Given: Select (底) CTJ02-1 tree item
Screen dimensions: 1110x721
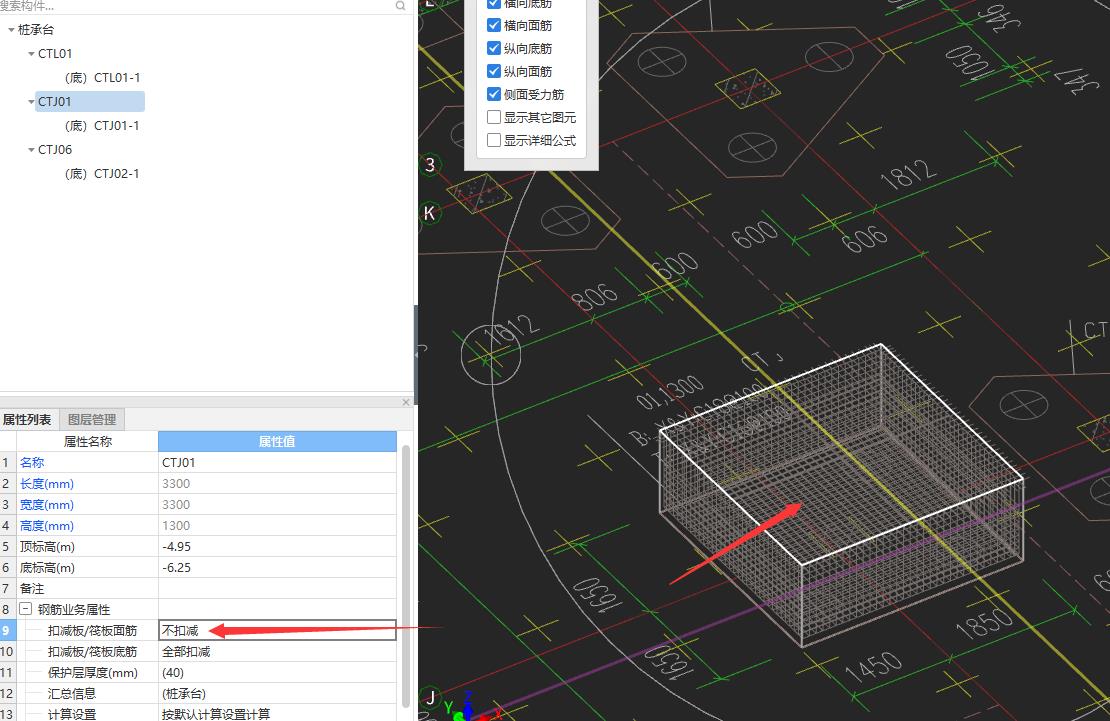Looking at the screenshot, I should [102, 174].
